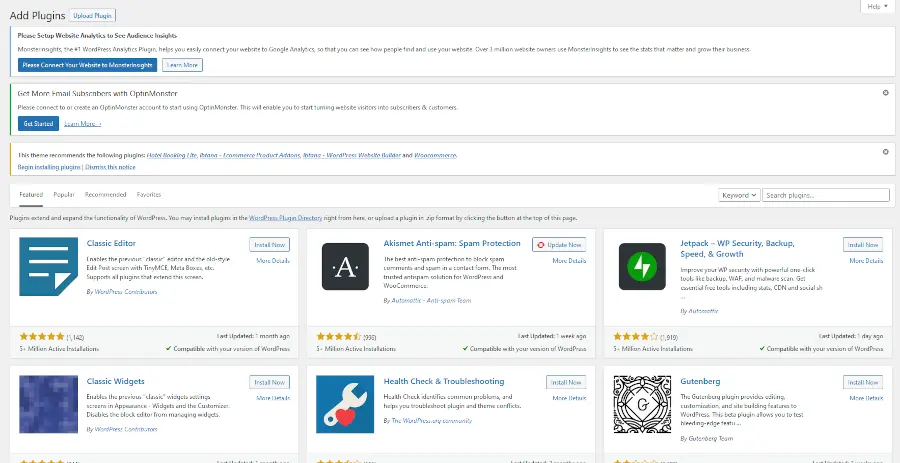Image resolution: width=900 pixels, height=463 pixels.
Task: Click Classic Editor star rating
Action: tap(42, 336)
